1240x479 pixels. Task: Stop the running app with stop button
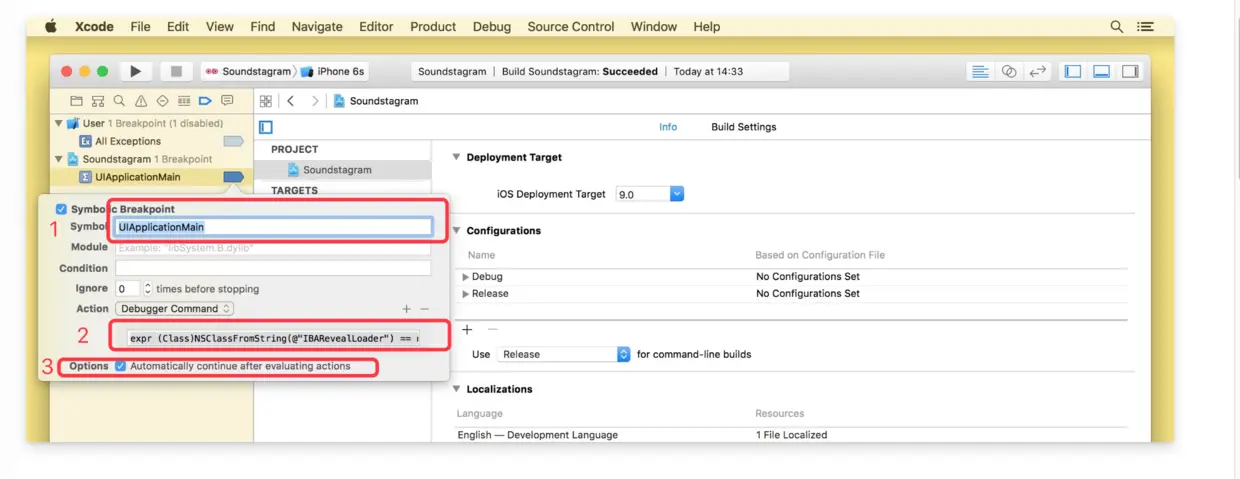(176, 71)
